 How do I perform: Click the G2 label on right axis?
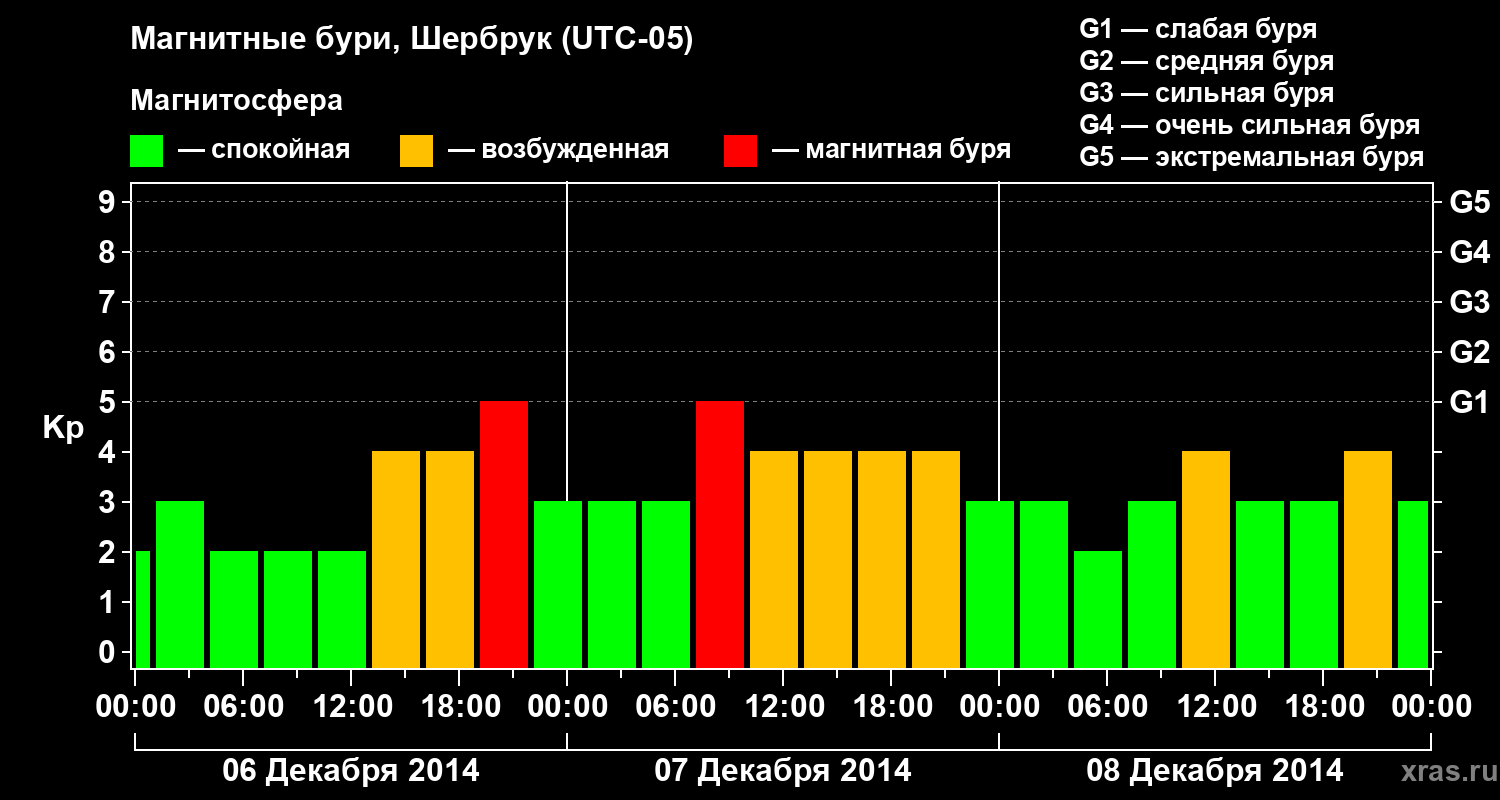[x=1469, y=353]
